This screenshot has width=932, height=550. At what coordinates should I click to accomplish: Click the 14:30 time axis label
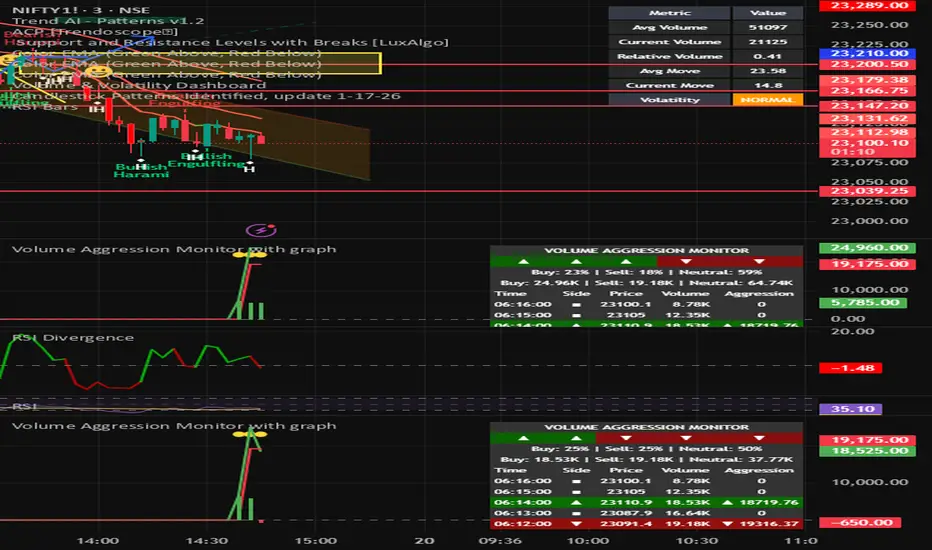click(x=207, y=541)
